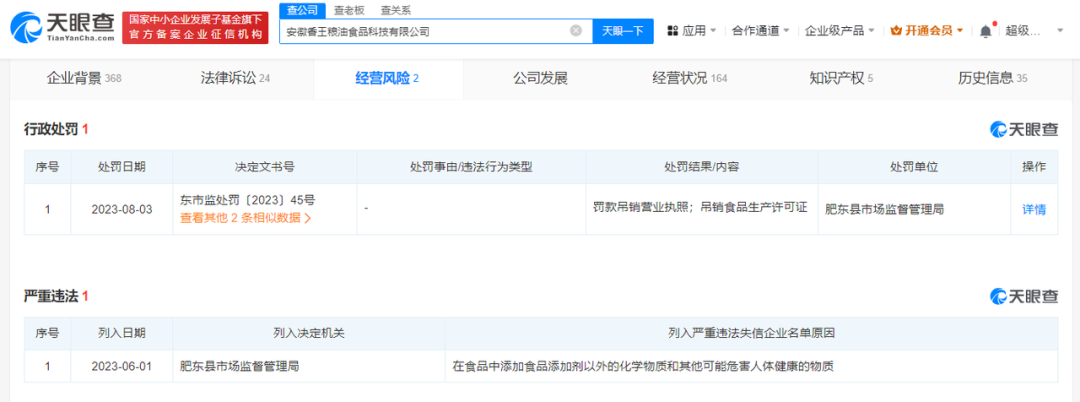This screenshot has height=402, width=1080.
Task: Clear the search box with X icon
Action: coord(576,31)
